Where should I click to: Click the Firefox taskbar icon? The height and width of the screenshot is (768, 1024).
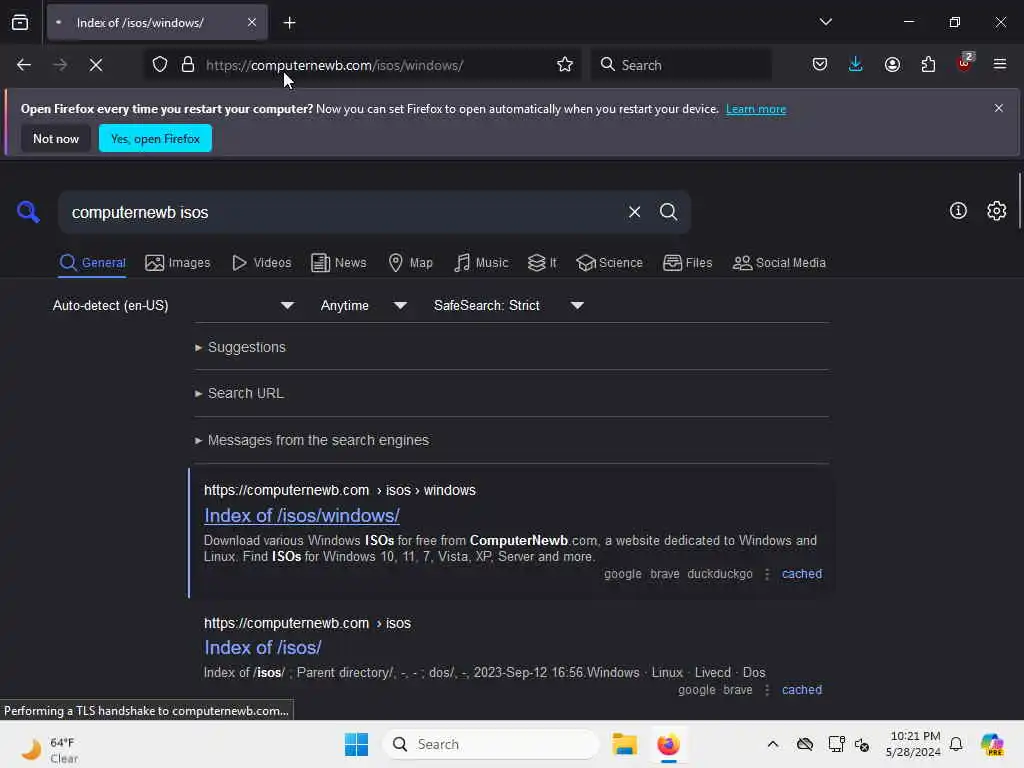[668, 744]
